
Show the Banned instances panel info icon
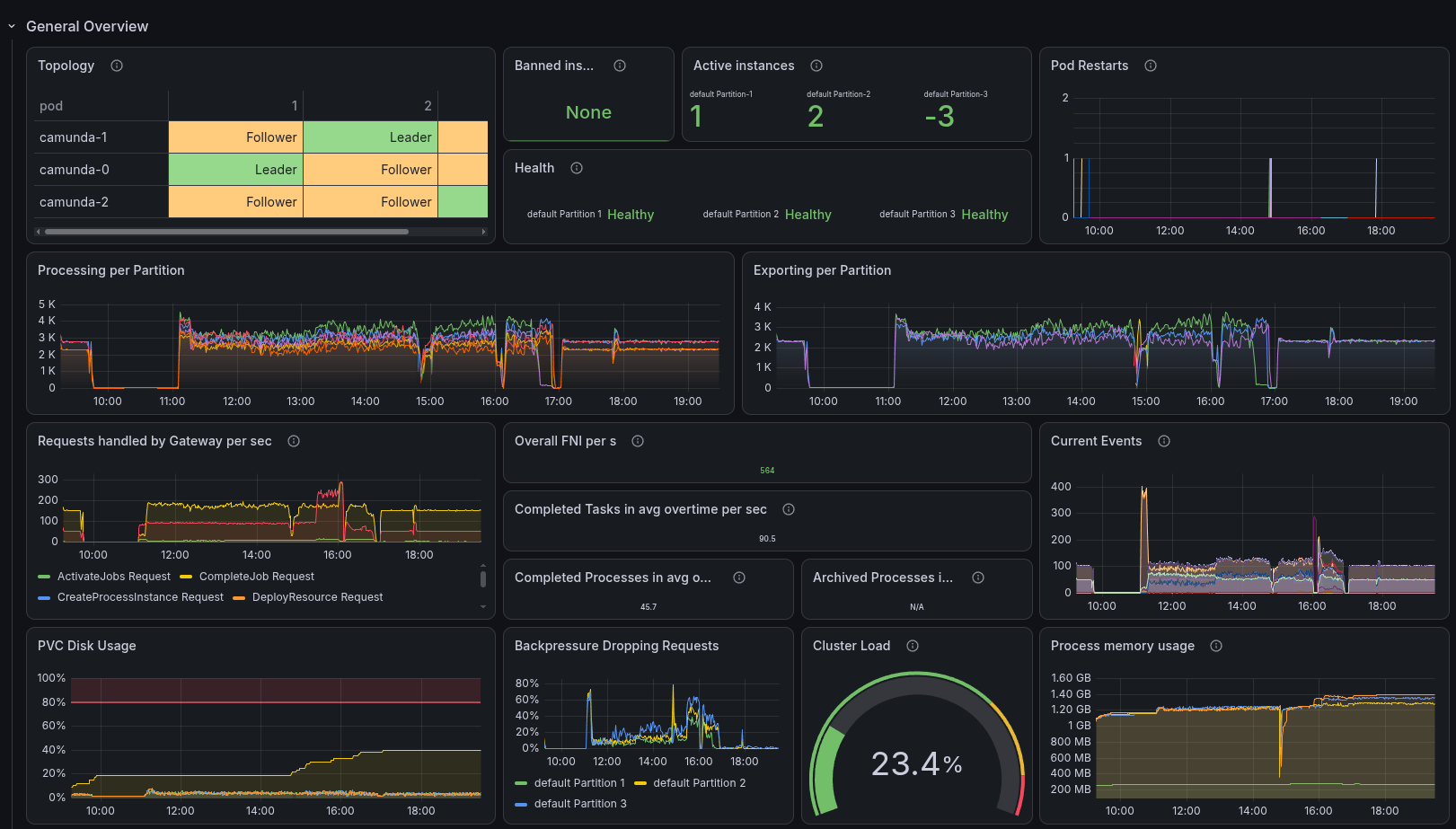point(620,66)
